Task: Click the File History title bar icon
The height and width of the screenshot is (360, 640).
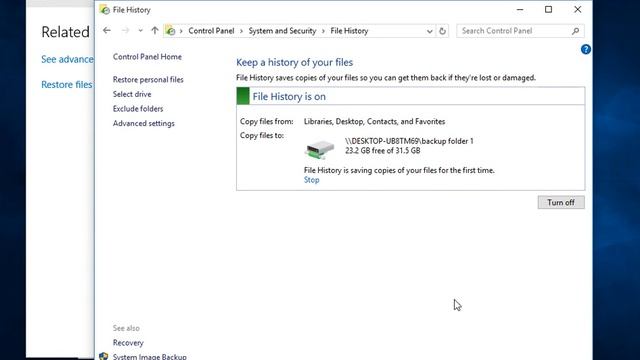Action: (x=104, y=10)
